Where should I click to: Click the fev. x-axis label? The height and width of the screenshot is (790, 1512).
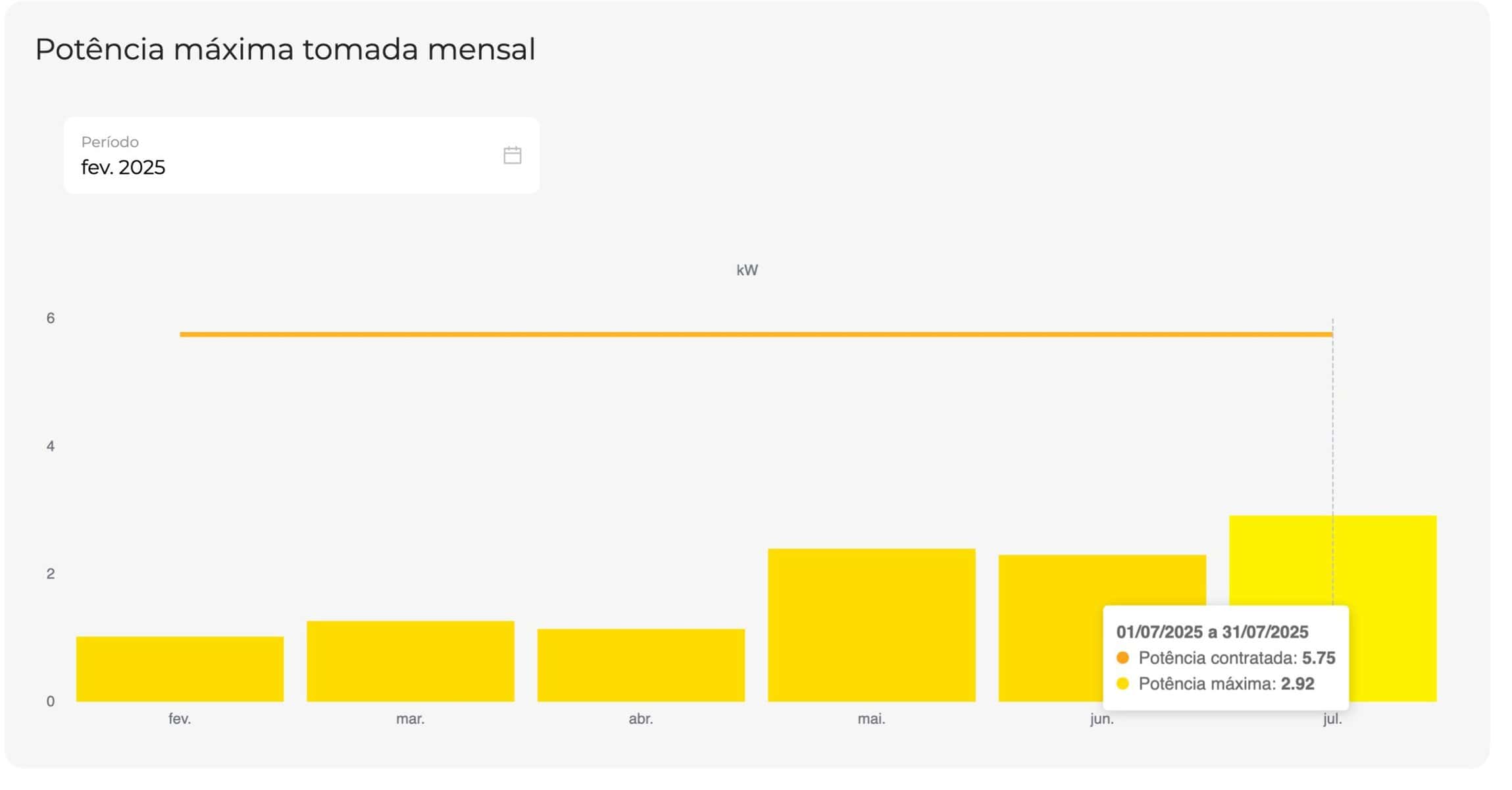[180, 719]
